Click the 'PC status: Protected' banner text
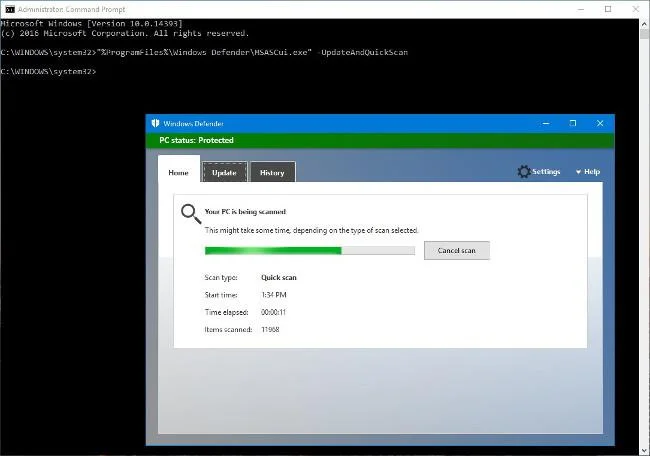 [196, 140]
